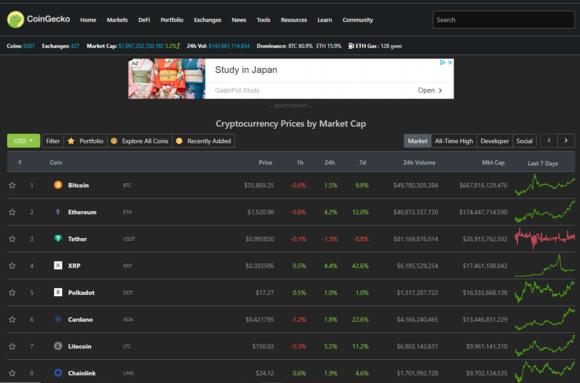
Task: Open the Polkadot coin link
Action: [81, 293]
